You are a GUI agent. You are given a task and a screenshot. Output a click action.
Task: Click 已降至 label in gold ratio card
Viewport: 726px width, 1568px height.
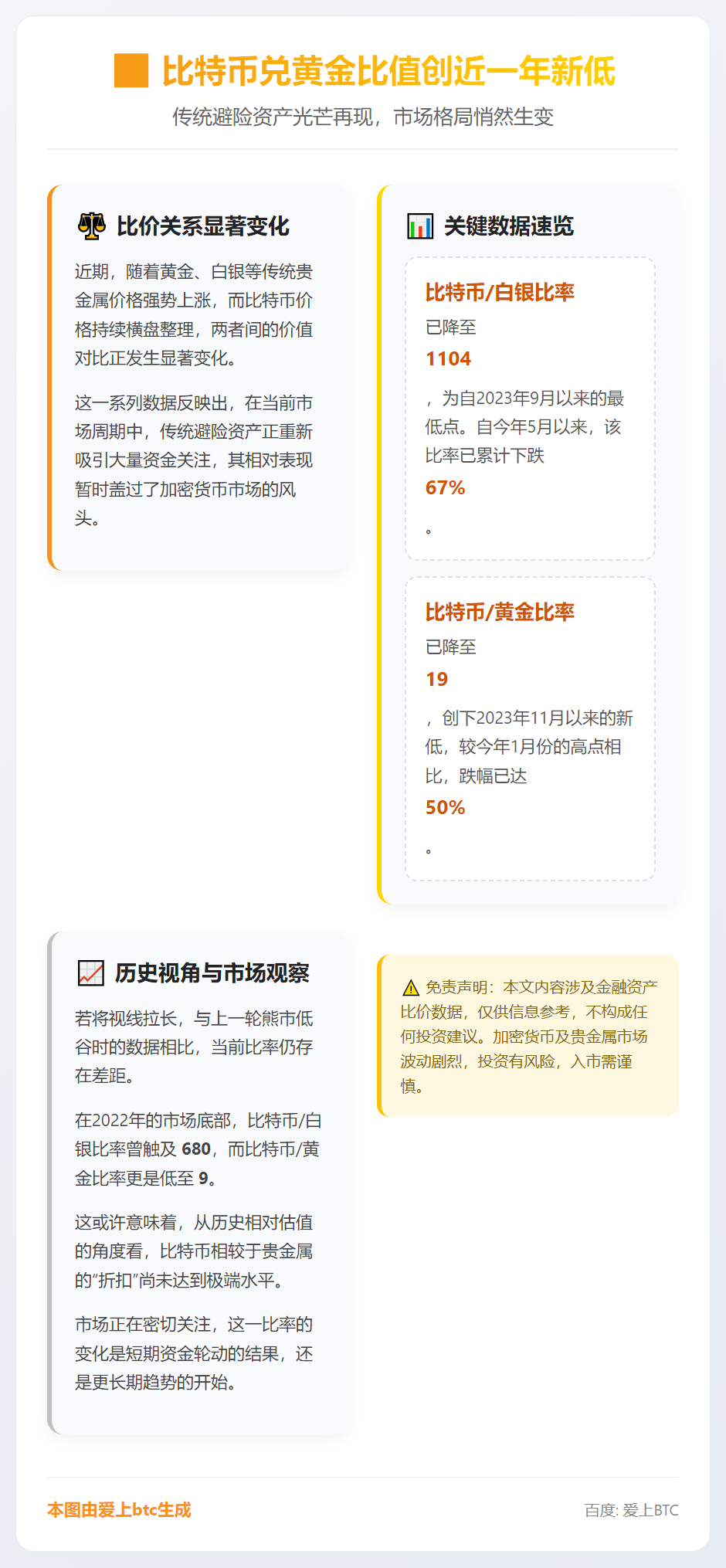pos(451,647)
